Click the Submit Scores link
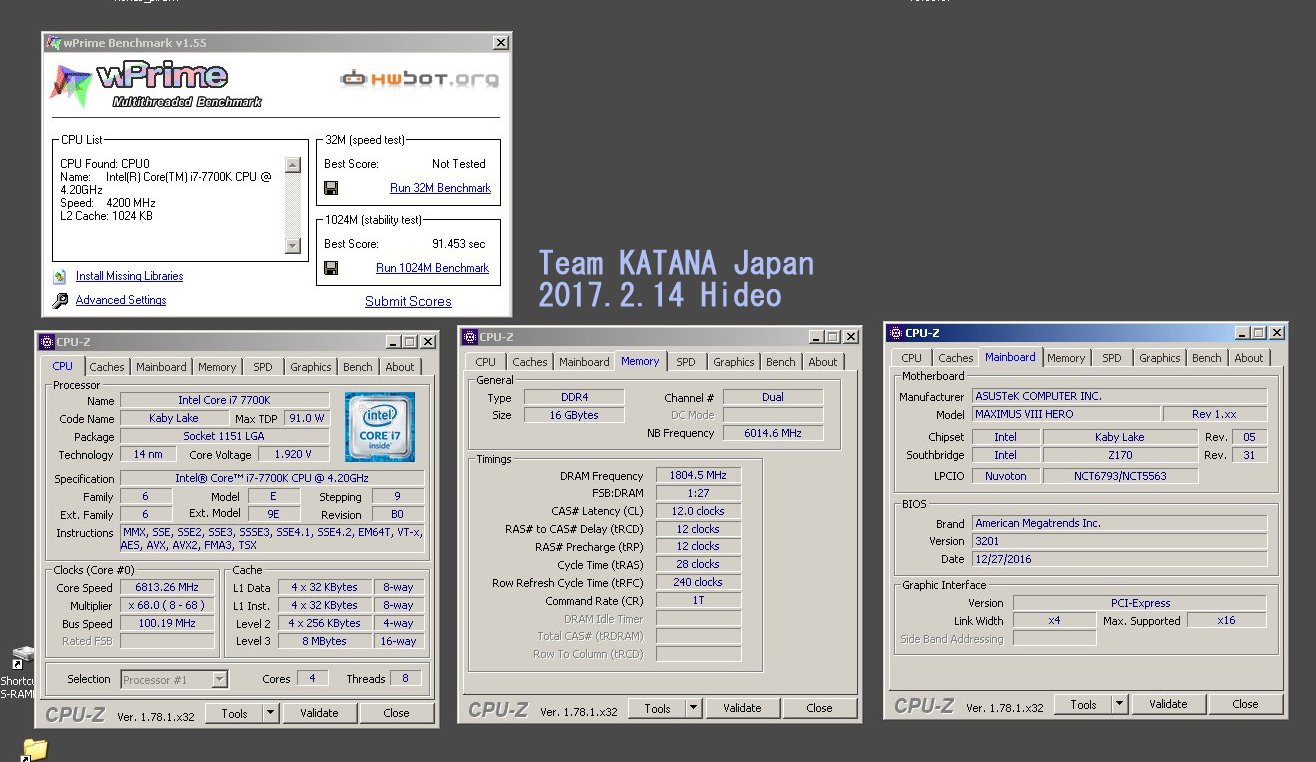 [x=408, y=301]
